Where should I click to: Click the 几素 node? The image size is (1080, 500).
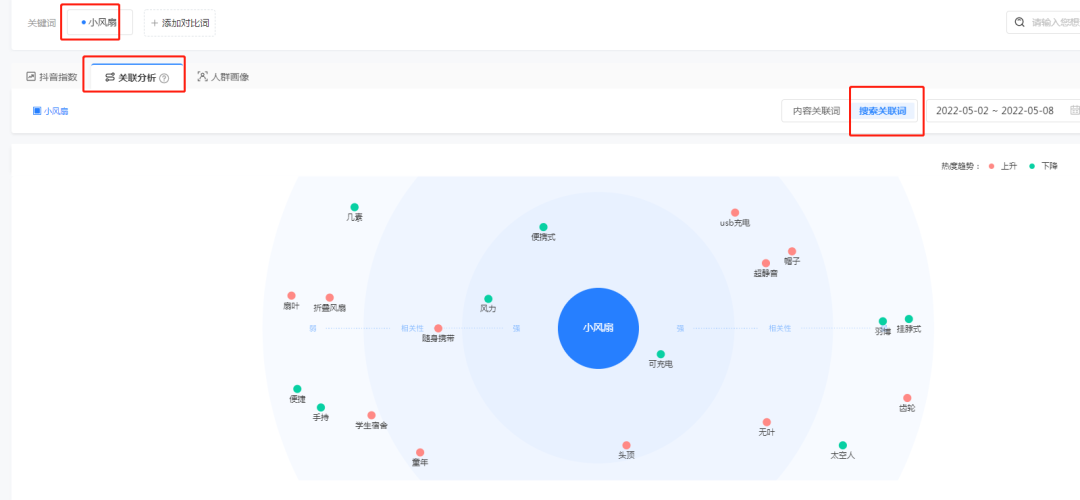355,207
